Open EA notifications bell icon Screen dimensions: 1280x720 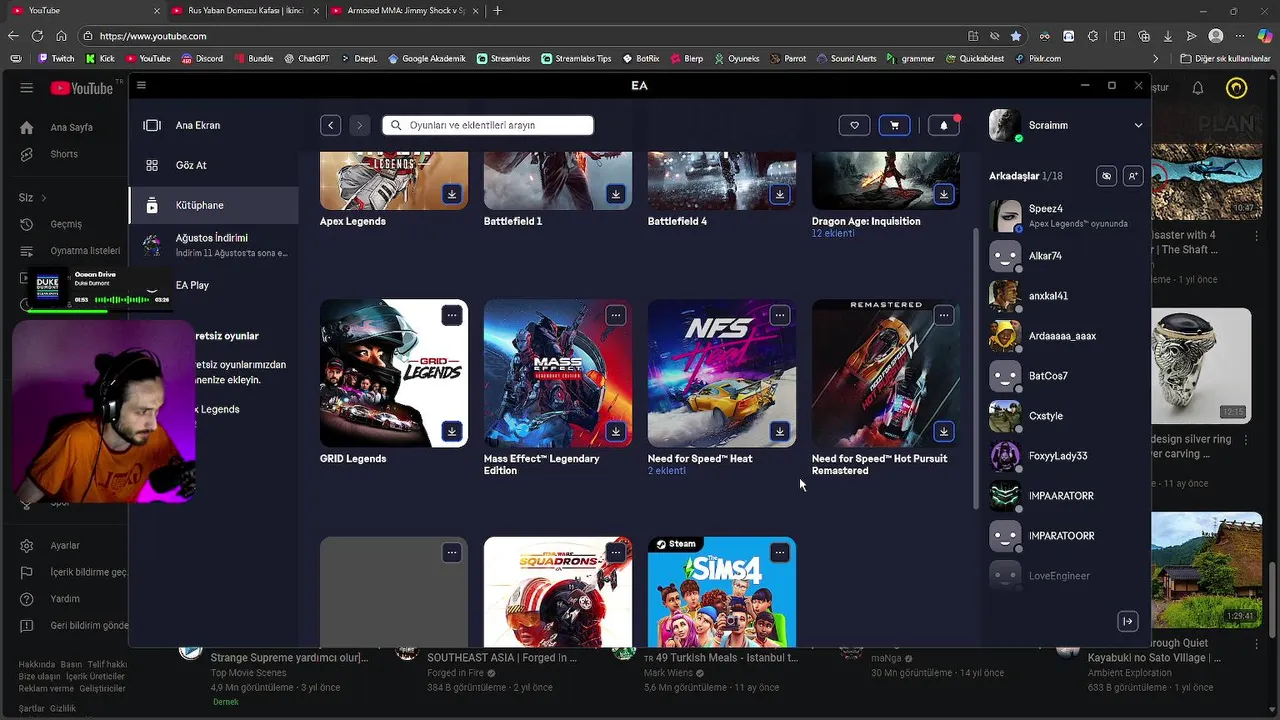(x=943, y=125)
